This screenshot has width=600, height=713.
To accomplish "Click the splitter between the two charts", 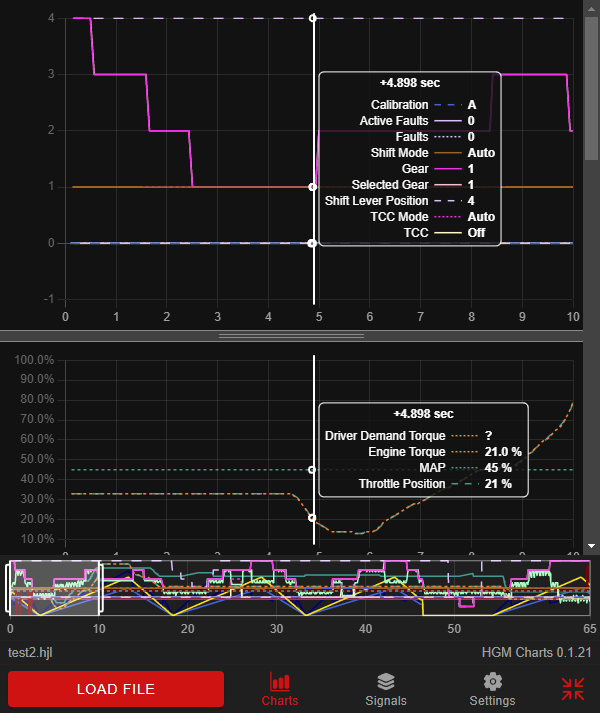I will click(x=291, y=336).
